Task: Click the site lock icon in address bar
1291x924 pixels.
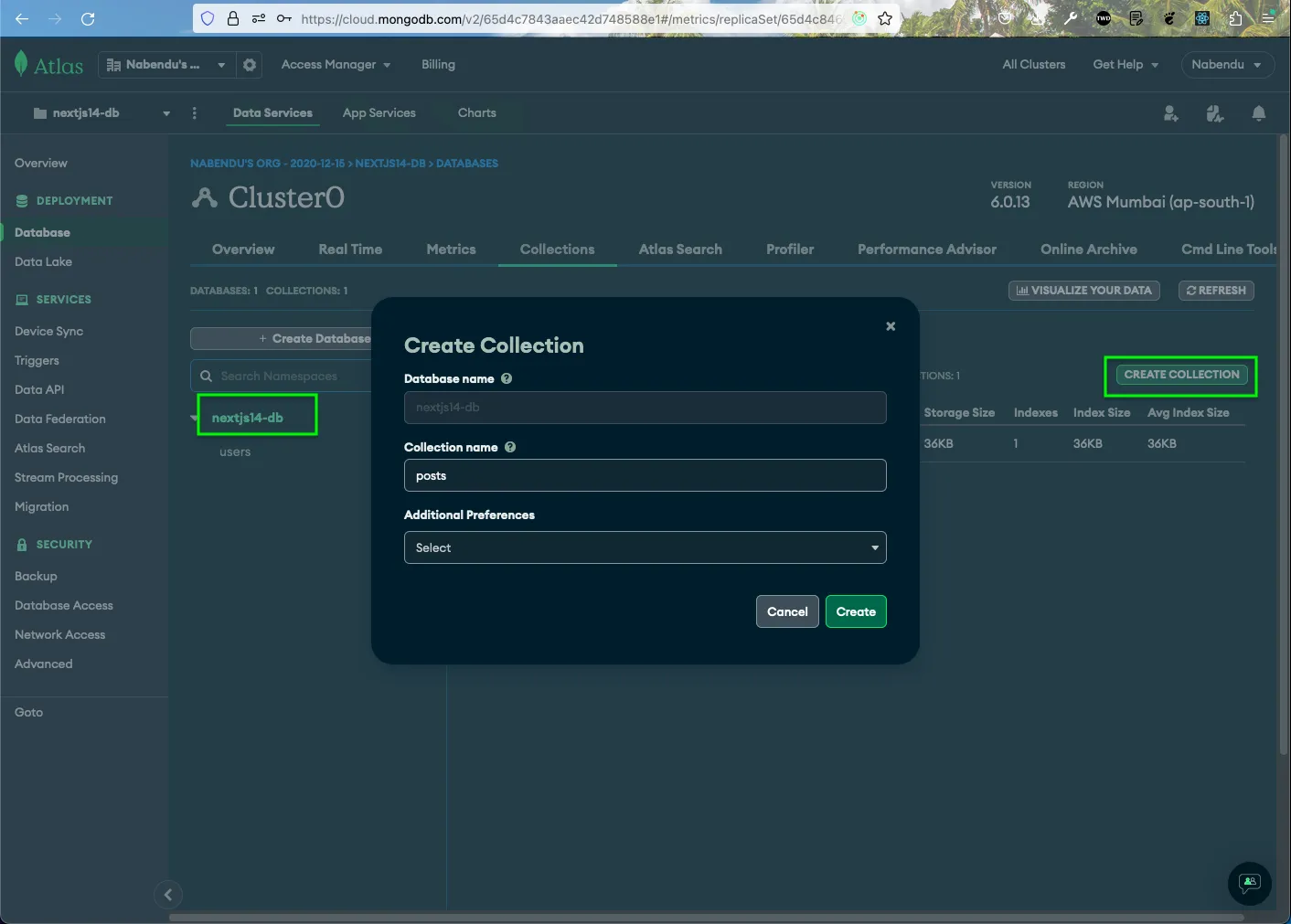Action: [x=233, y=18]
